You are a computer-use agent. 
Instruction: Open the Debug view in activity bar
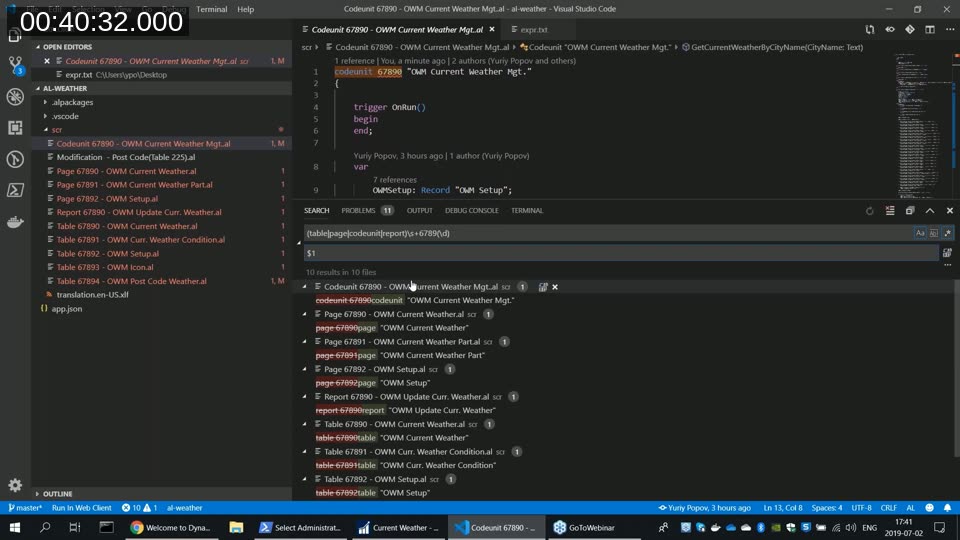[15, 97]
